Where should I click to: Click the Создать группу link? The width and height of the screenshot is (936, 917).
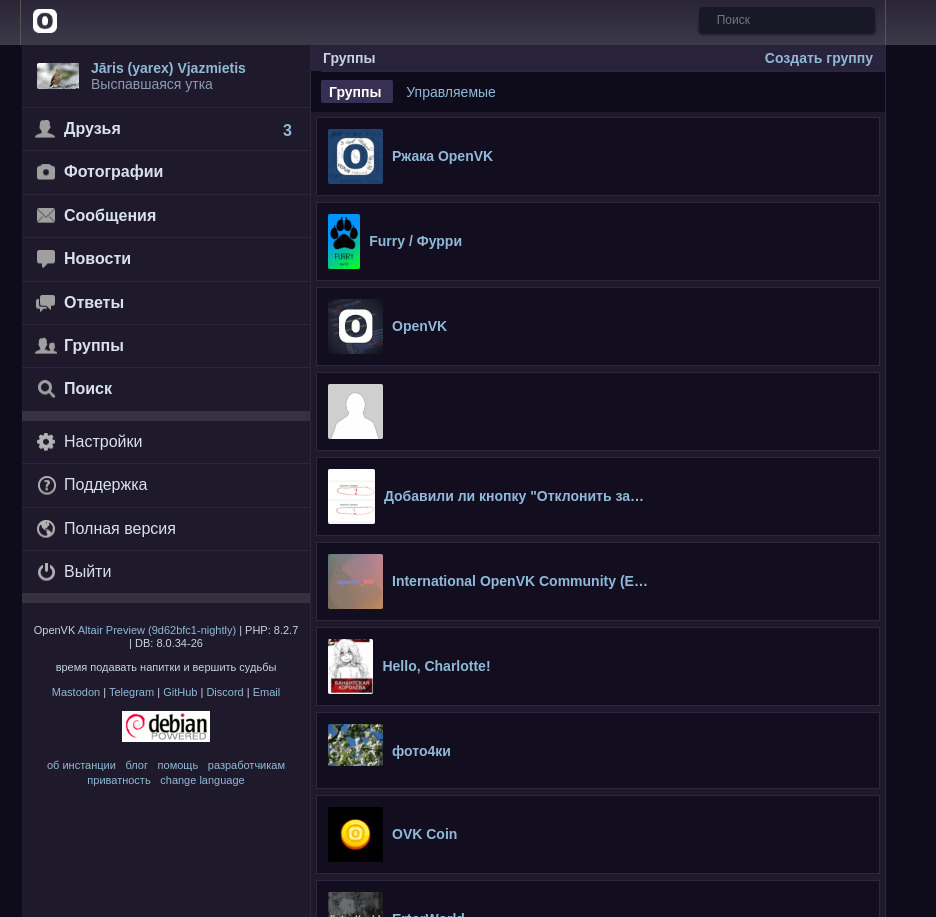tap(818, 58)
